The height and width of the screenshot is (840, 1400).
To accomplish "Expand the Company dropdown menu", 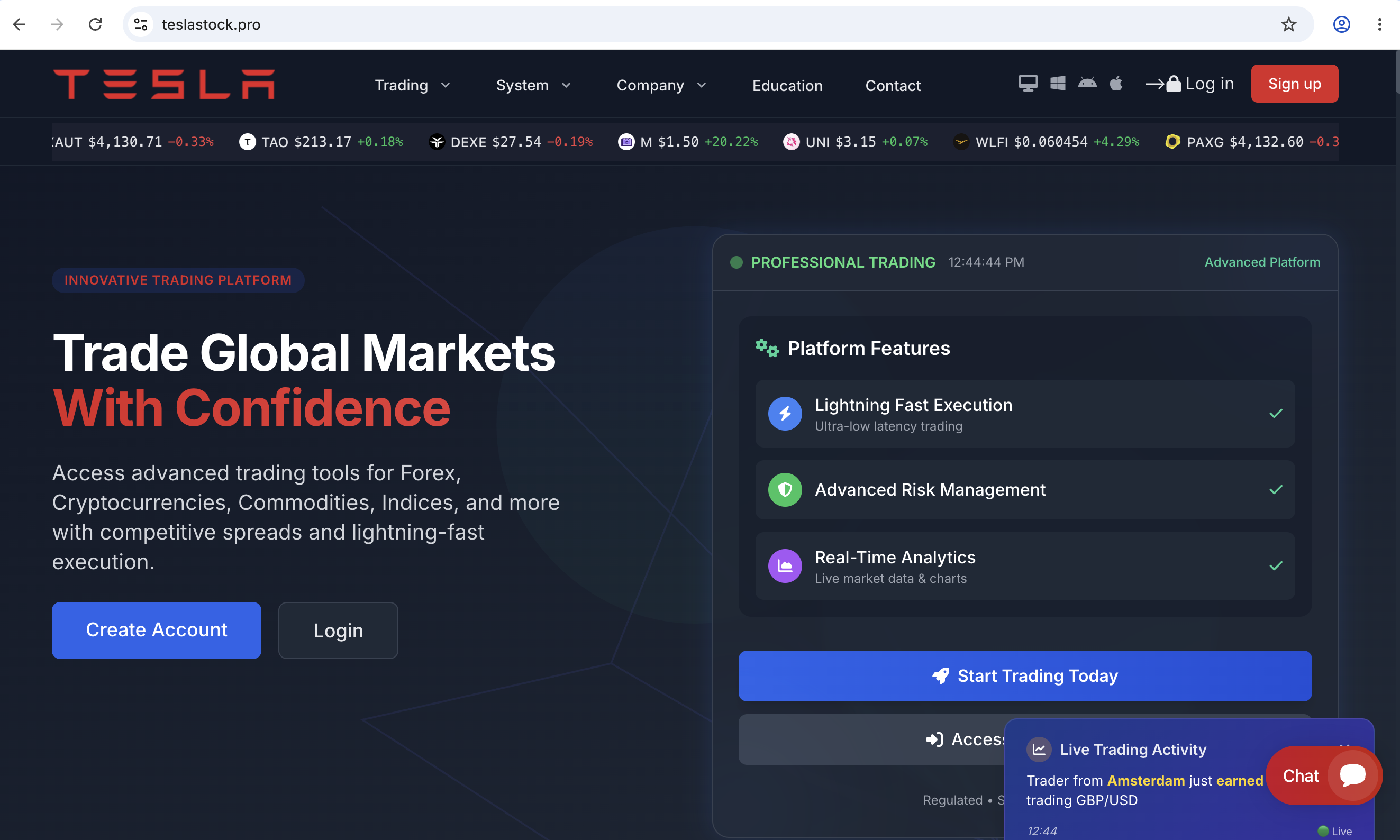I will 661,86.
